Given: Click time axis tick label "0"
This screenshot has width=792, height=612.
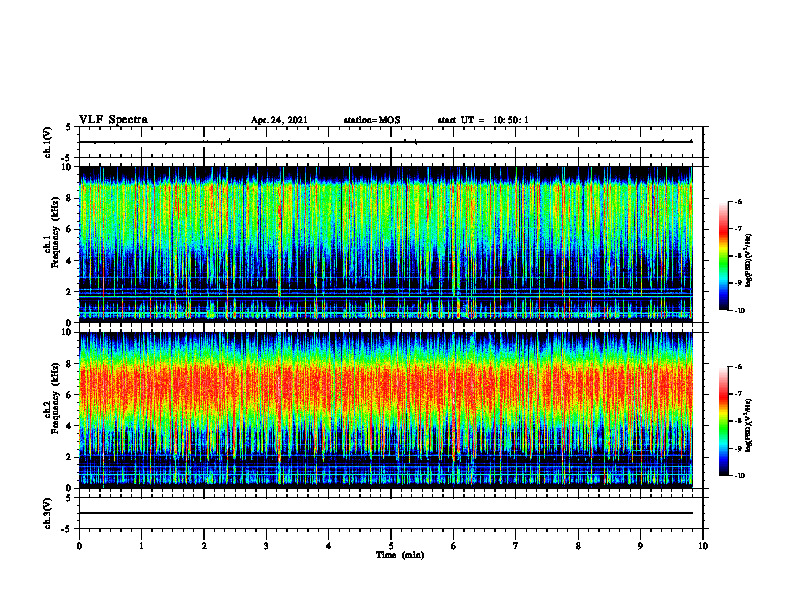Looking at the screenshot, I should [x=79, y=546].
